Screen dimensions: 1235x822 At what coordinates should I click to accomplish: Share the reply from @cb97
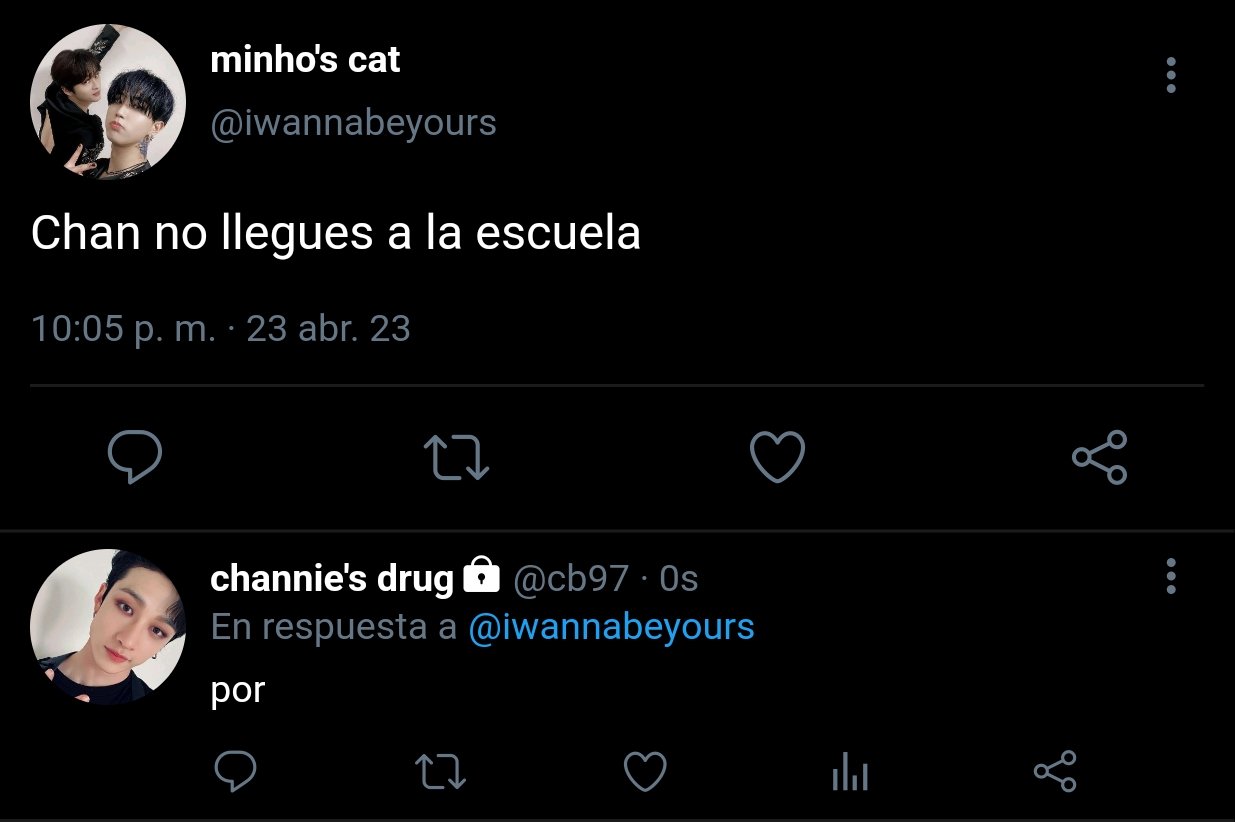1055,772
